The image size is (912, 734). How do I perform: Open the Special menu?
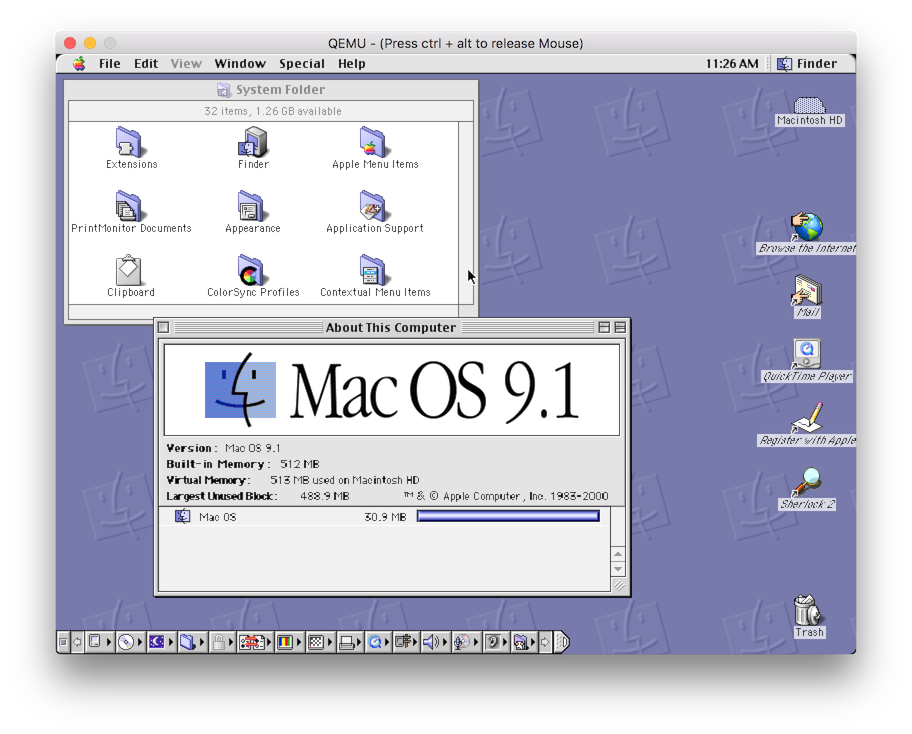point(301,63)
